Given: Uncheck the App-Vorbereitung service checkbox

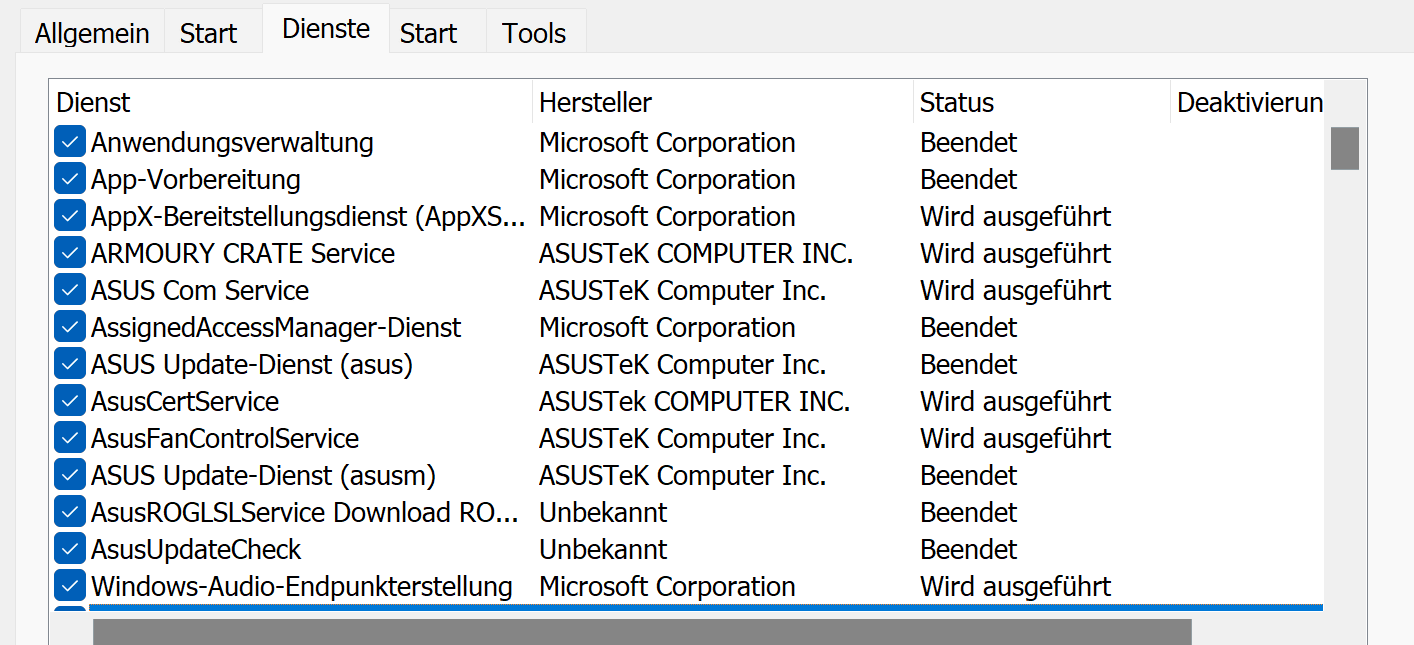Looking at the screenshot, I should coord(69,179).
